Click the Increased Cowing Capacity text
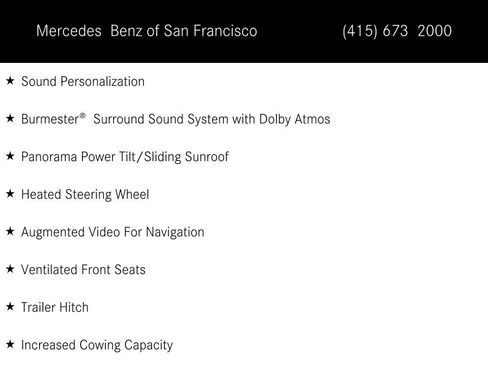This screenshot has width=488, height=366. (97, 345)
